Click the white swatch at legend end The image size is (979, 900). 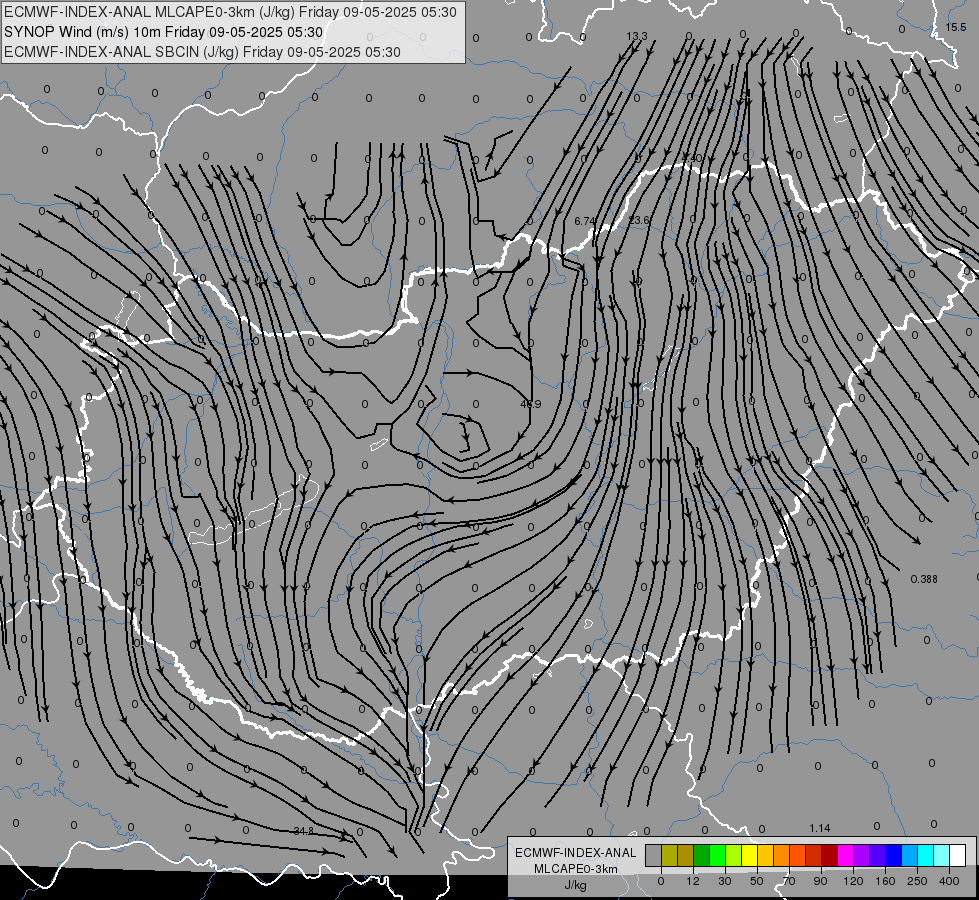[958, 855]
